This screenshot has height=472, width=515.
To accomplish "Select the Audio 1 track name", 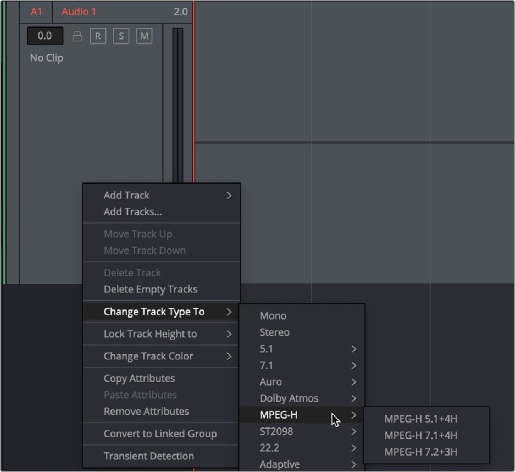I will 79,12.
